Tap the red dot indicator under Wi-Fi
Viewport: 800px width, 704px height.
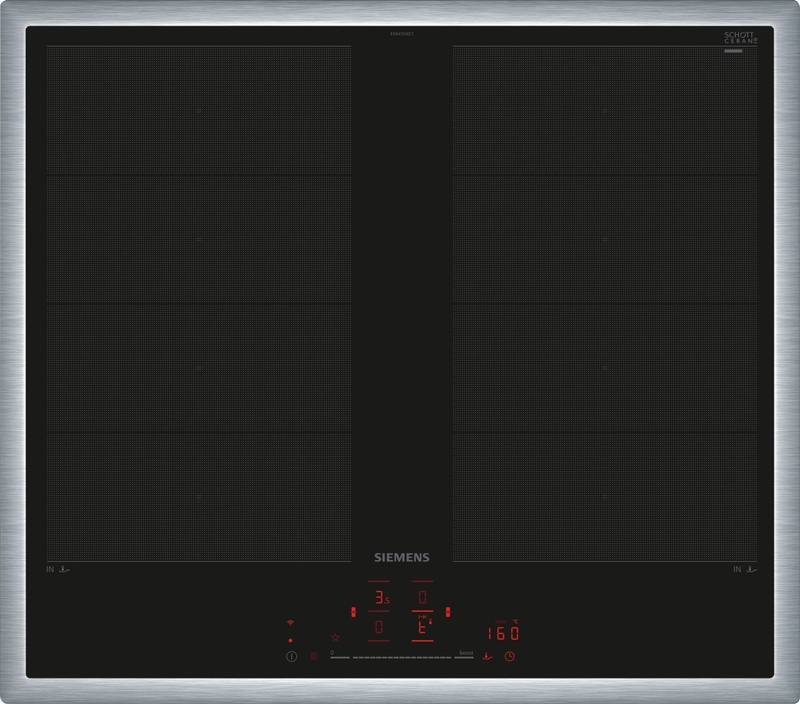[x=290, y=640]
